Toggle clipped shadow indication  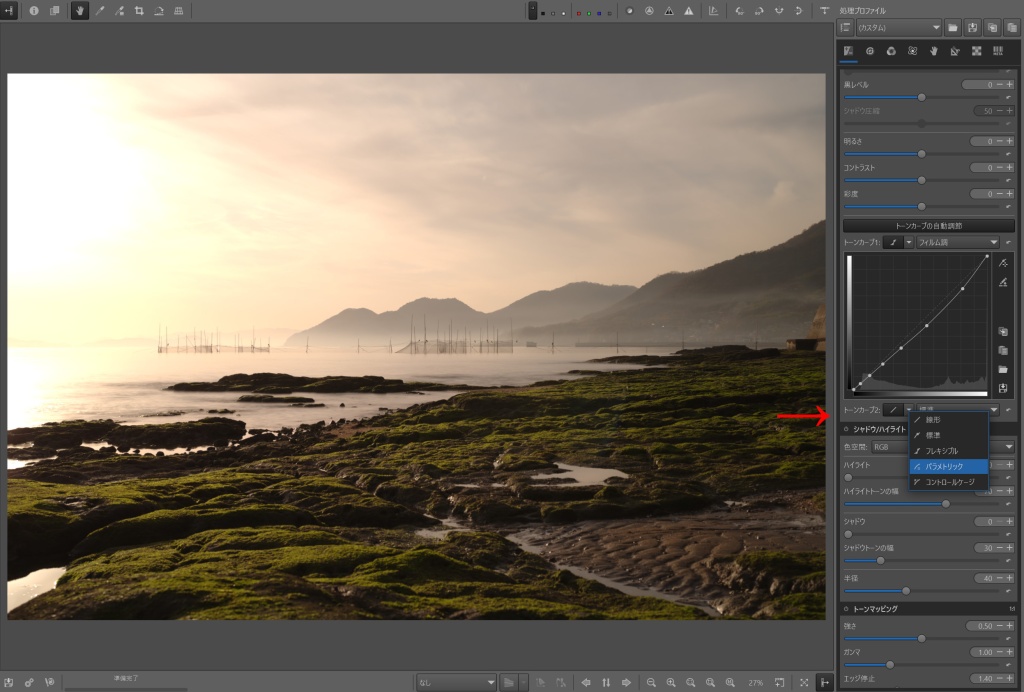tap(669, 11)
